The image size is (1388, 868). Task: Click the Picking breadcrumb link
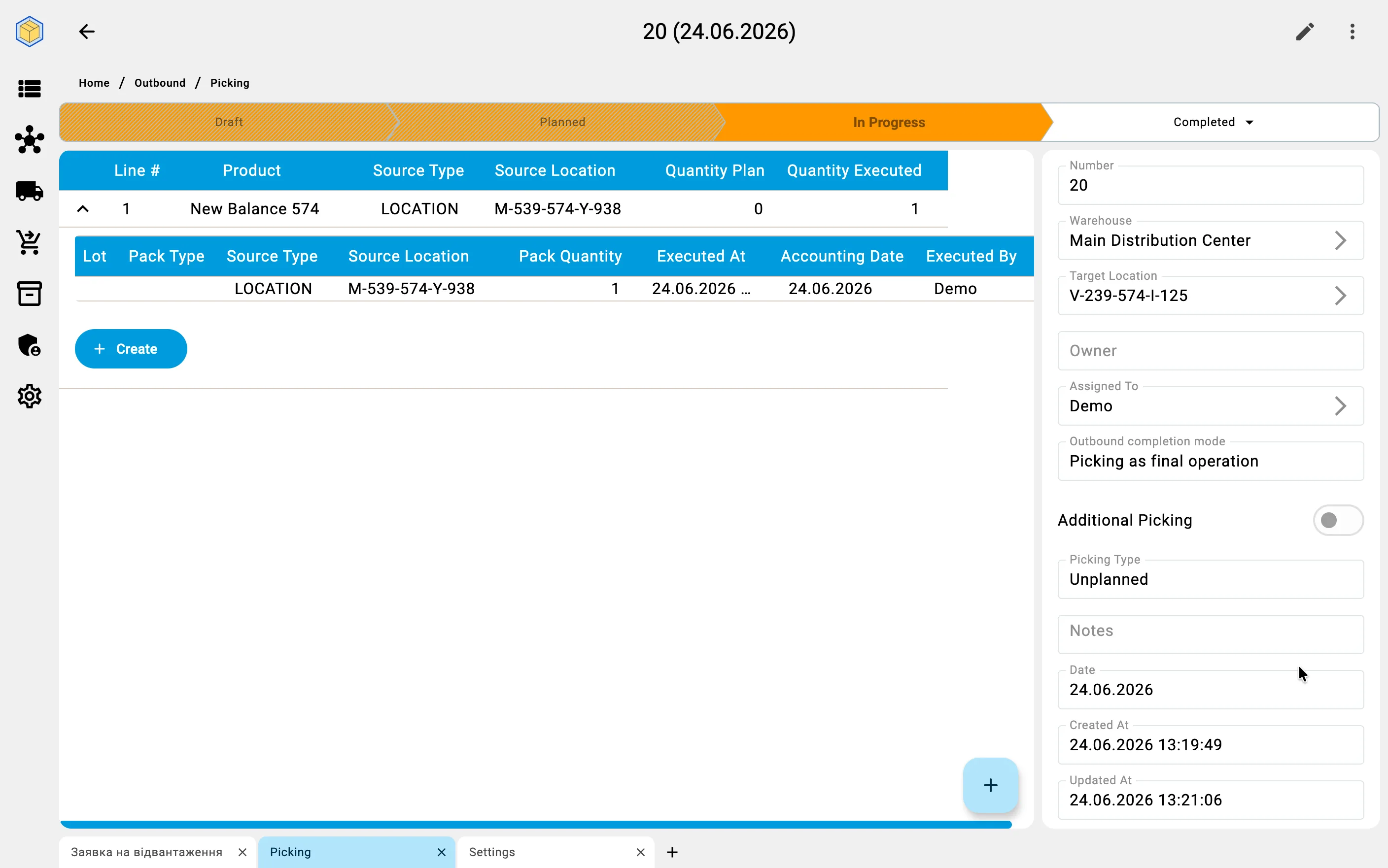click(230, 83)
